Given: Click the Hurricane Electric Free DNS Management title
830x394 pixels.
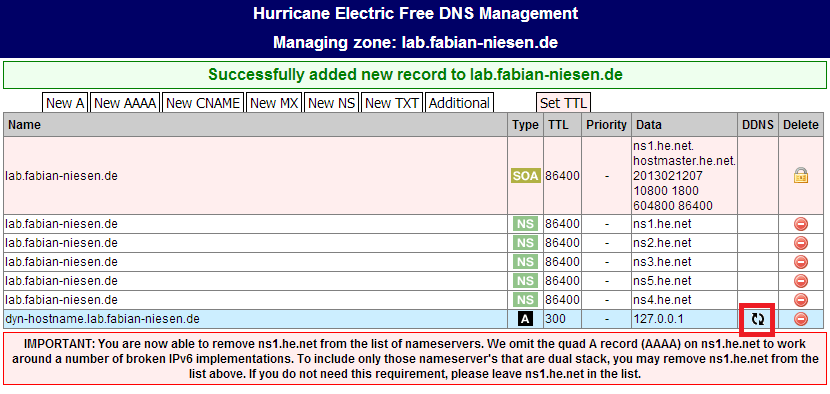Looking at the screenshot, I should (415, 13).
